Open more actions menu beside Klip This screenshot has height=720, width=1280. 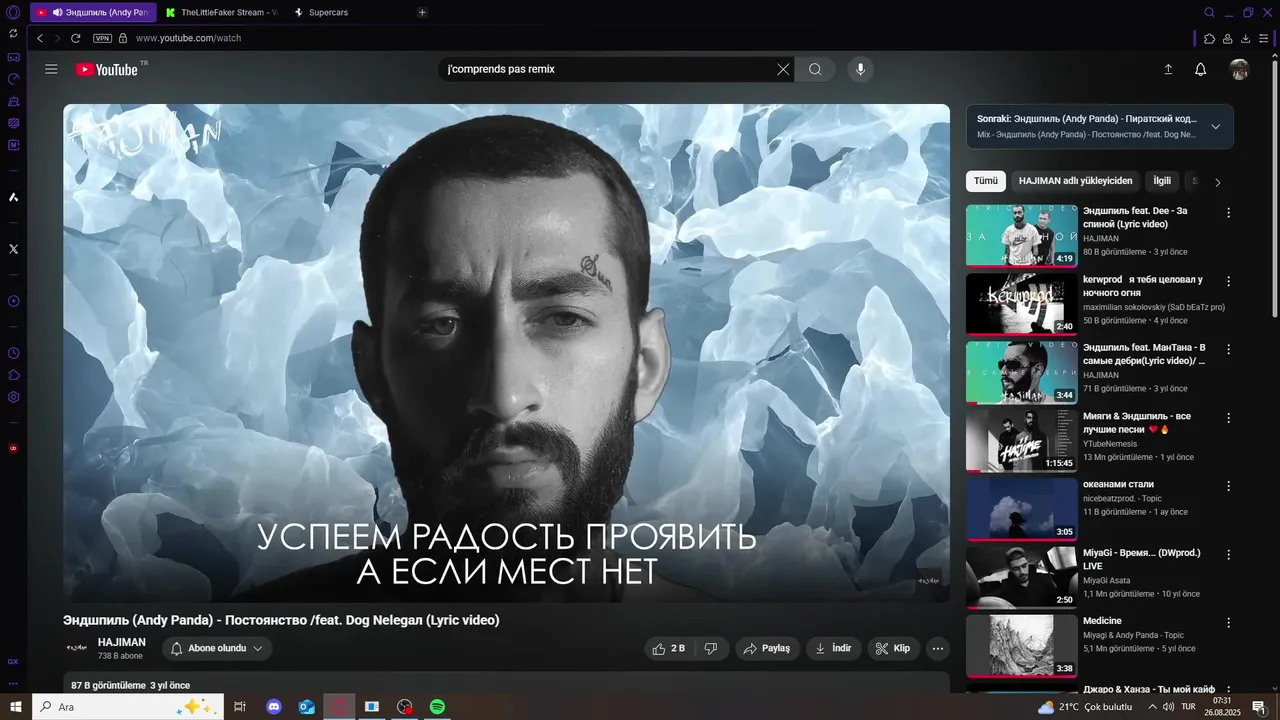(x=938, y=648)
